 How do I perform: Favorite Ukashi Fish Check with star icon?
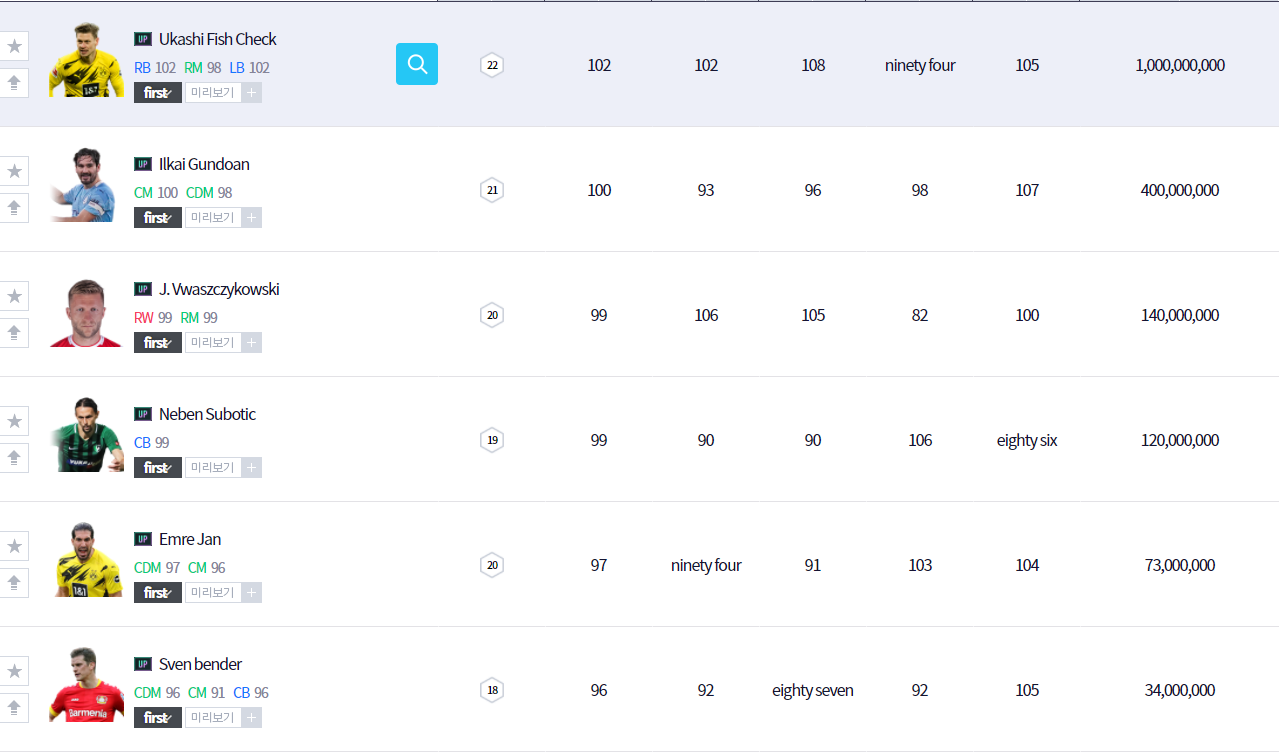coord(14,46)
